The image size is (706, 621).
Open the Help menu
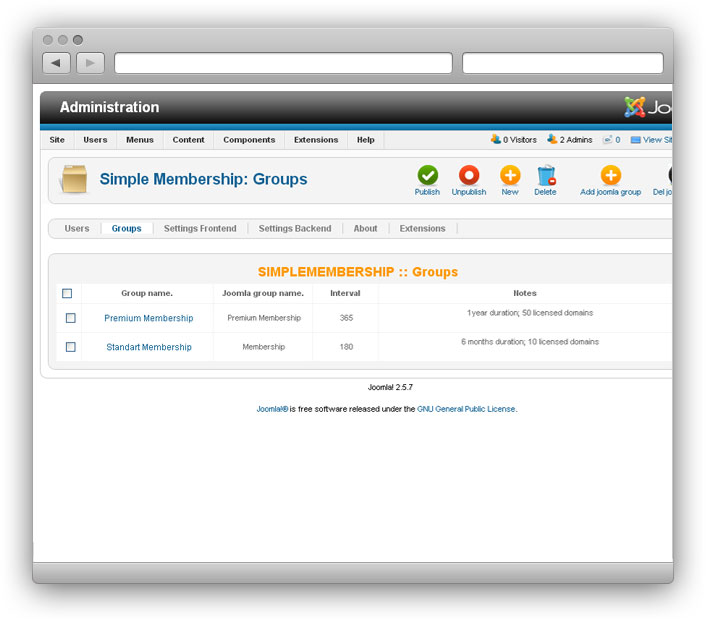(x=366, y=140)
